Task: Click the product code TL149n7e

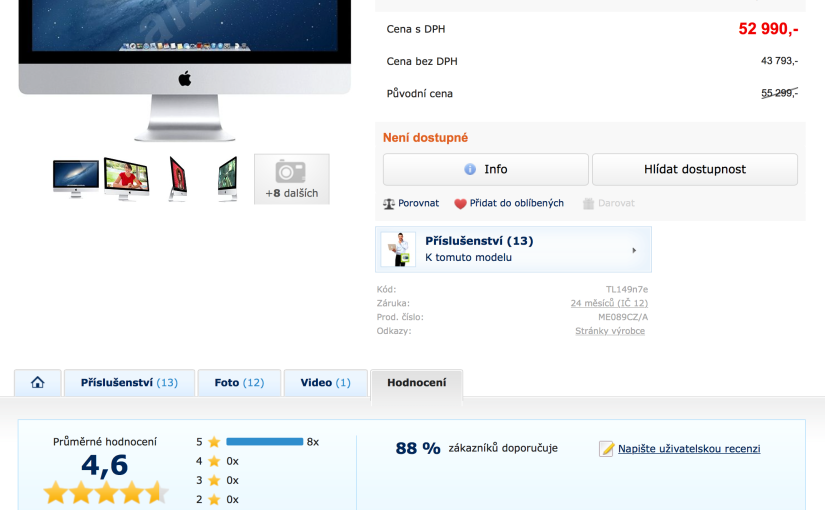Action: tap(627, 289)
